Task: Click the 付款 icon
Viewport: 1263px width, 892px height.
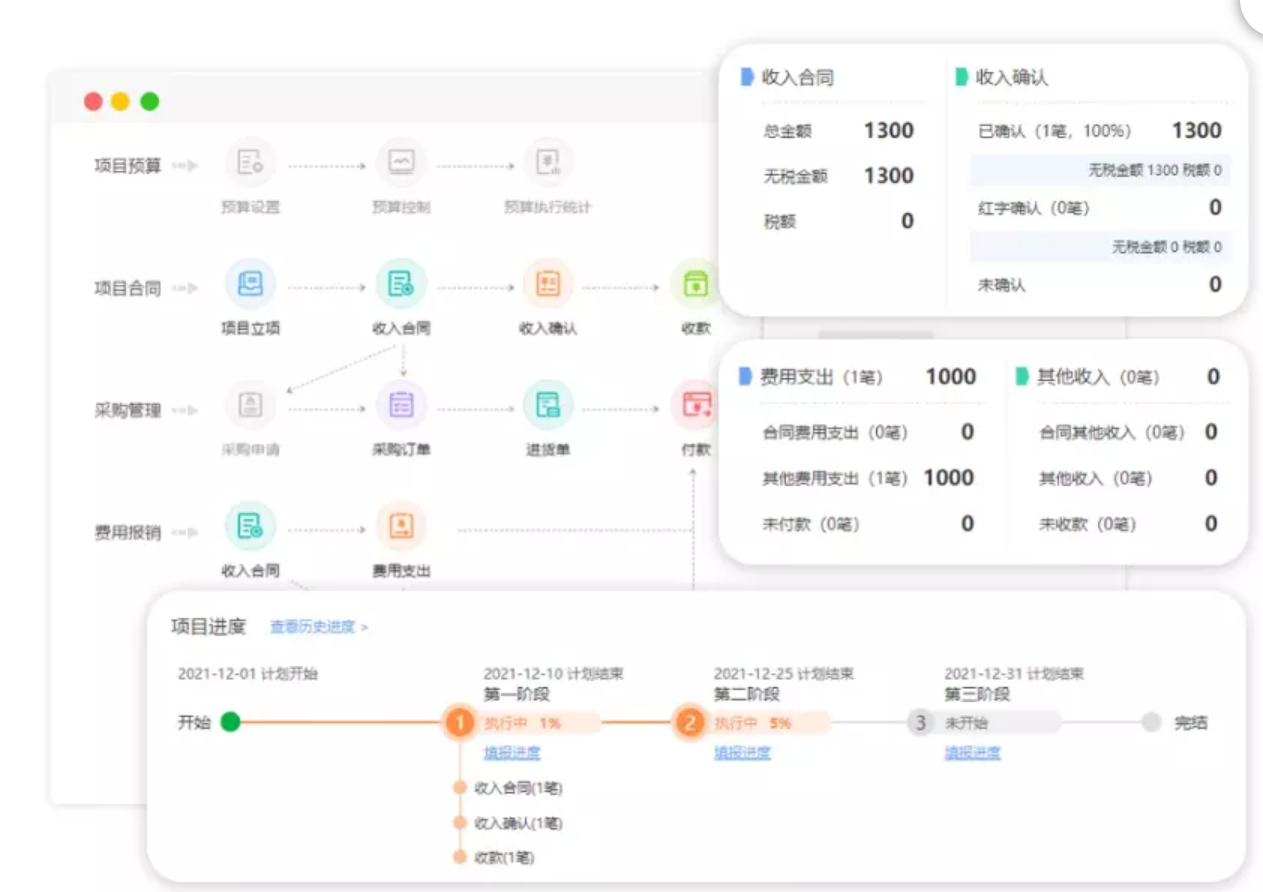Action: pyautogui.click(x=695, y=405)
